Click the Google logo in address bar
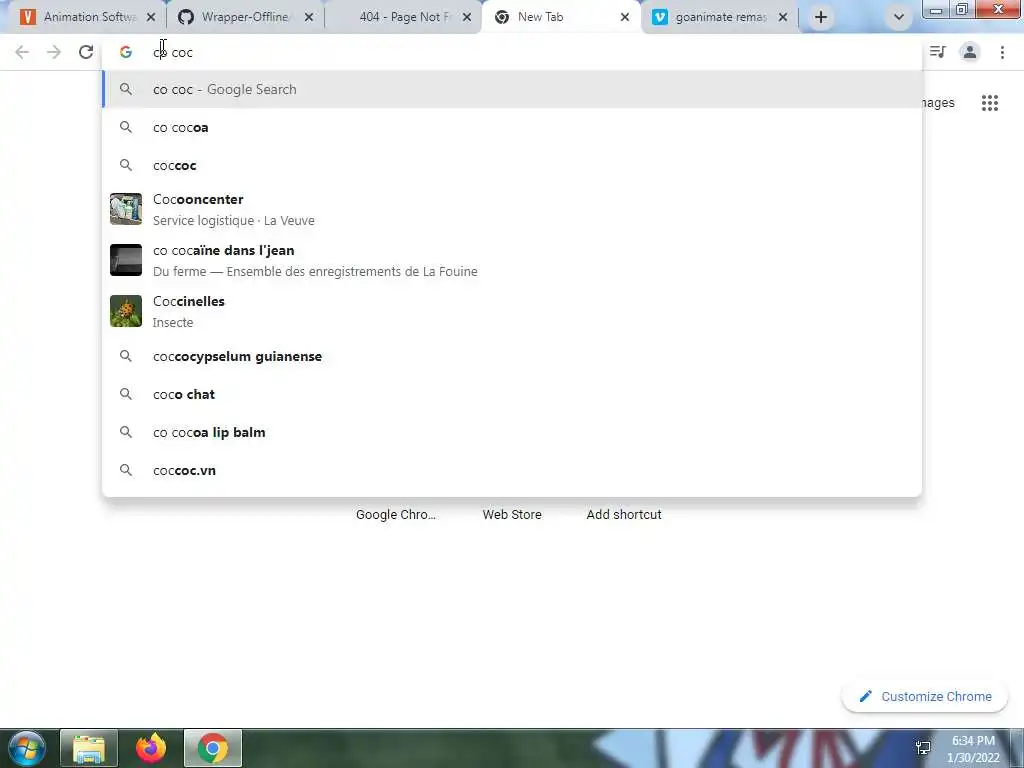Screen dimensions: 1024x768 pos(125,52)
